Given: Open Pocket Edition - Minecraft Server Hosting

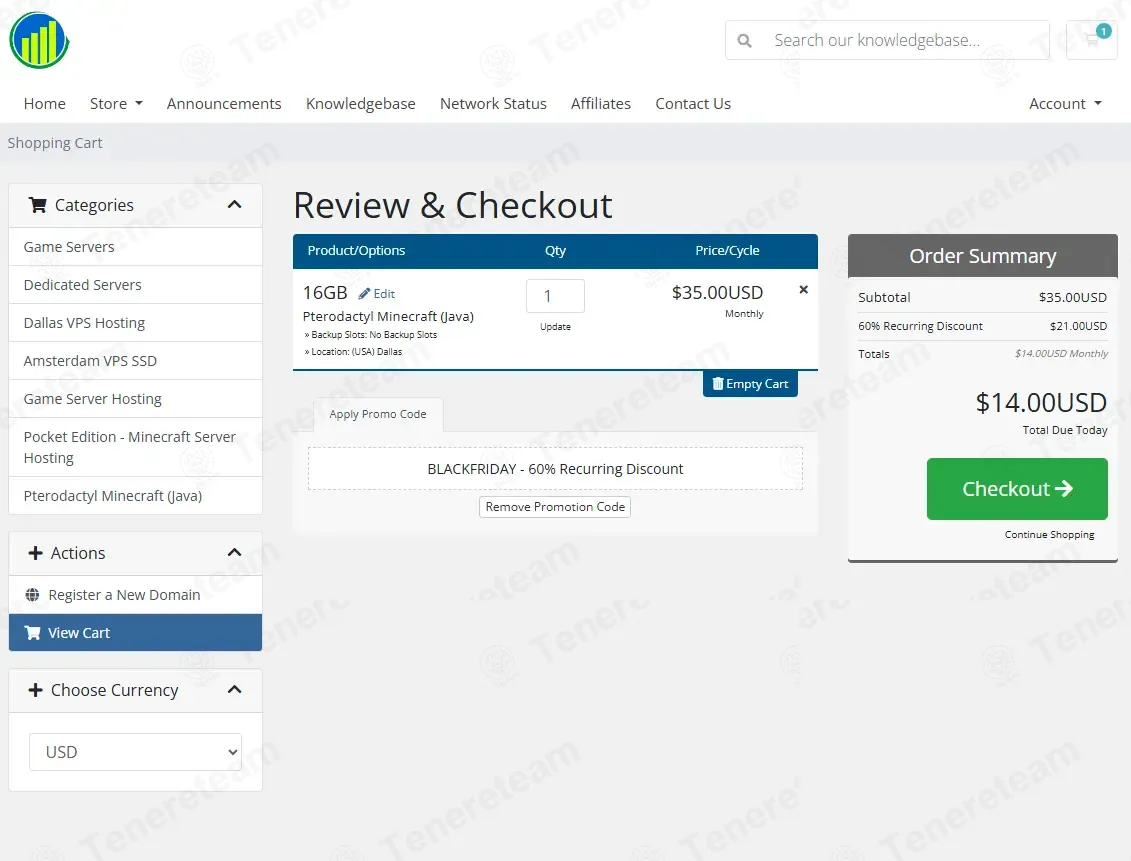Looking at the screenshot, I should [136, 447].
